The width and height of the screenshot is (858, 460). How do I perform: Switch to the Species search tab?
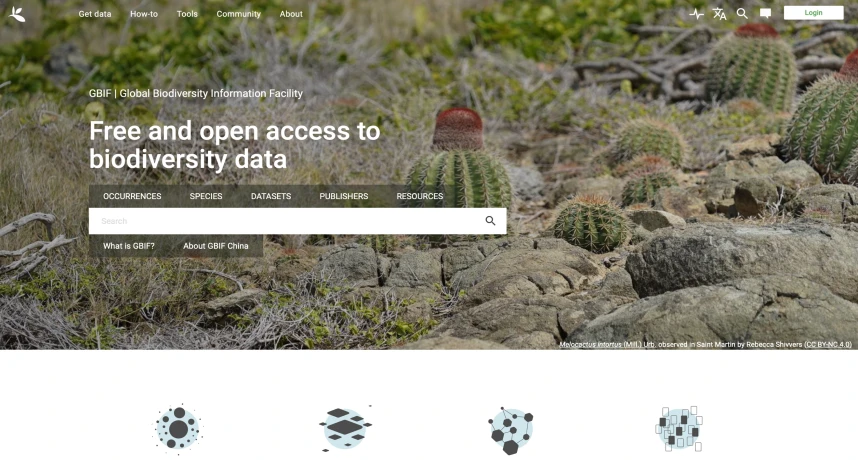(x=206, y=196)
